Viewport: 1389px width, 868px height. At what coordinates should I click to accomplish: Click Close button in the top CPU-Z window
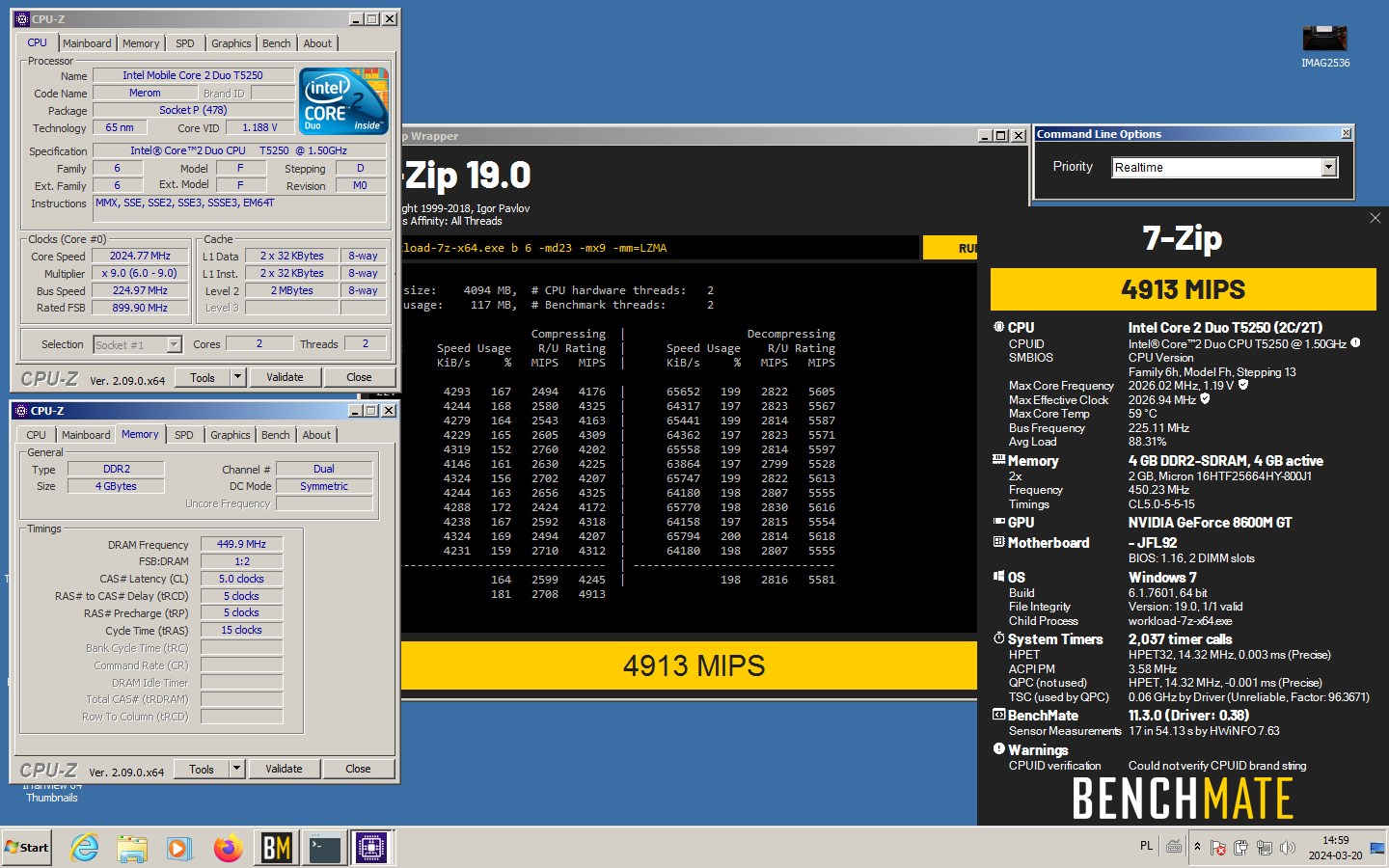pos(359,377)
